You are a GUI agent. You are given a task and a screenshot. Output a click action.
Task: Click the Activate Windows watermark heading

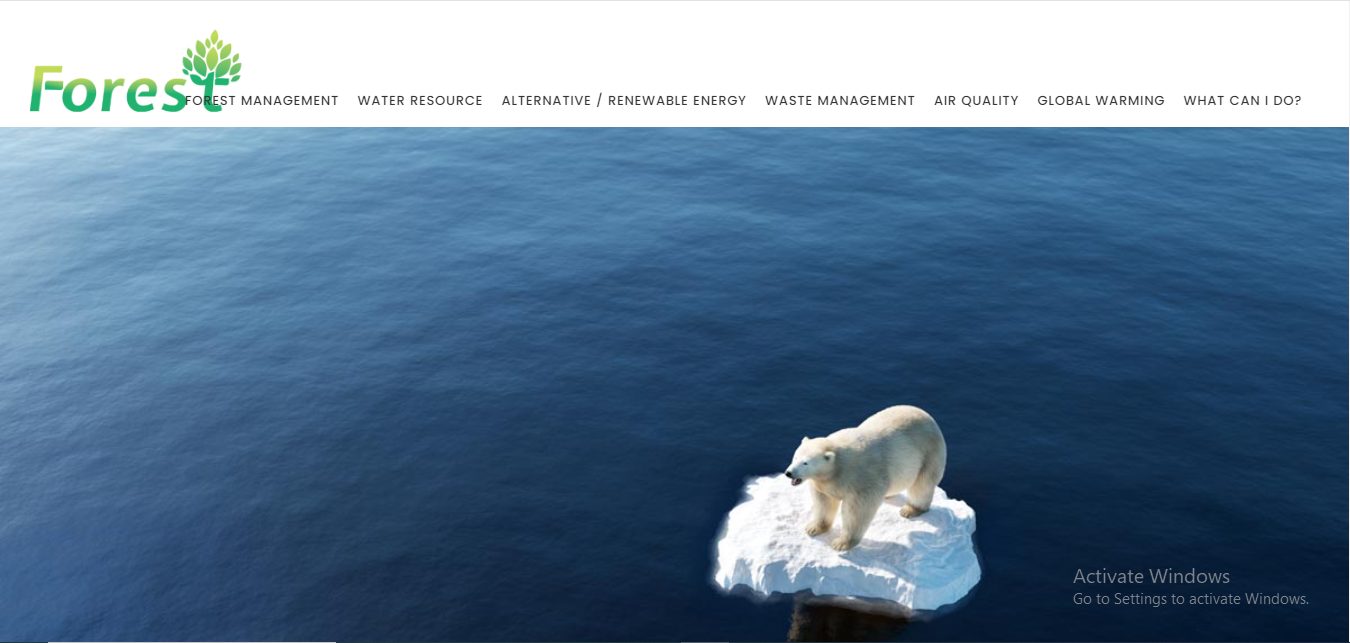(x=1151, y=576)
